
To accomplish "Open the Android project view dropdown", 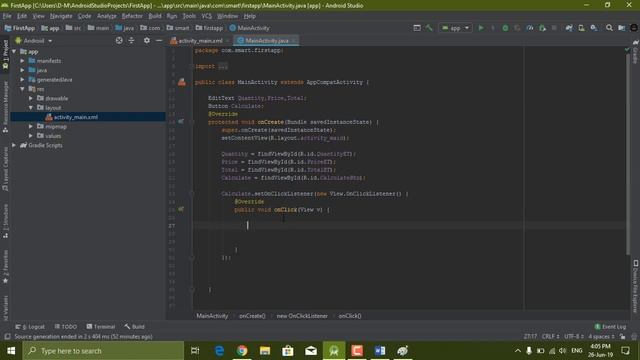I will 34,40.
